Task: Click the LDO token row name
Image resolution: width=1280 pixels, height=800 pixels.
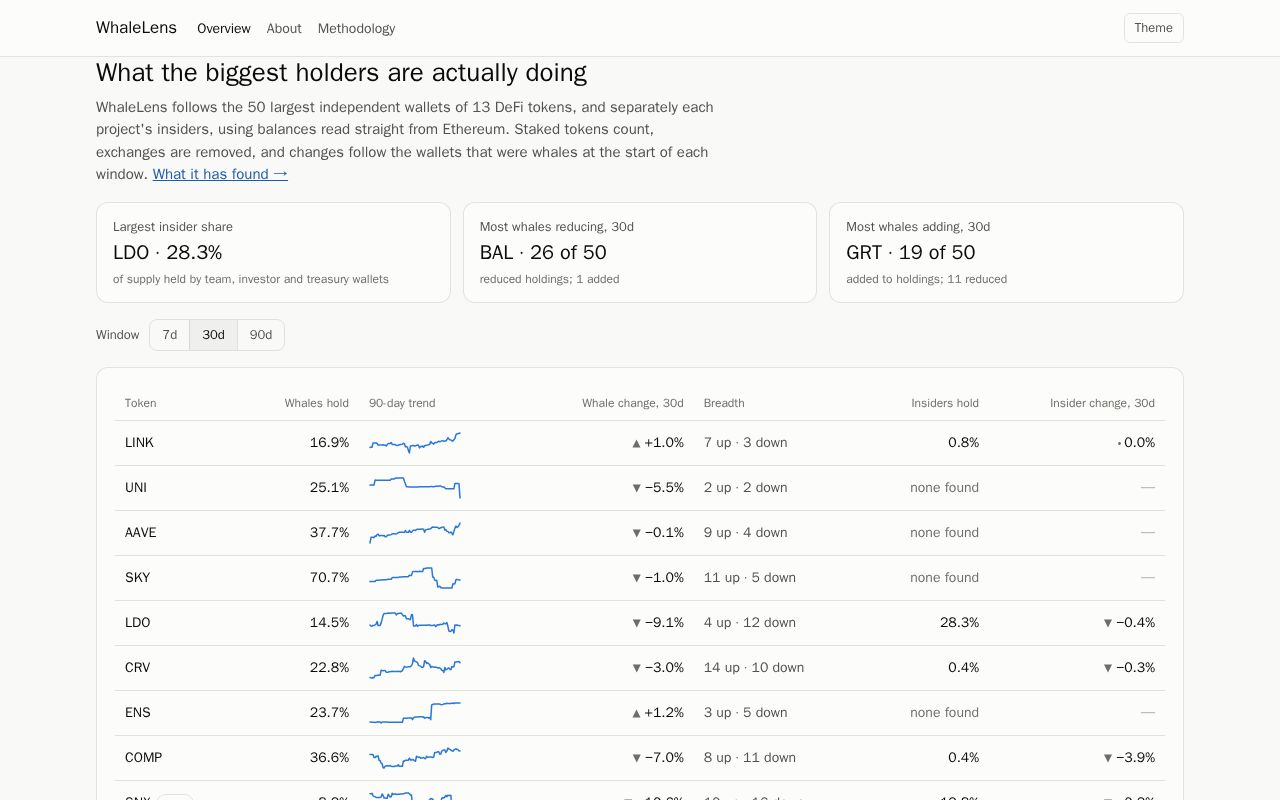Action: click(137, 622)
